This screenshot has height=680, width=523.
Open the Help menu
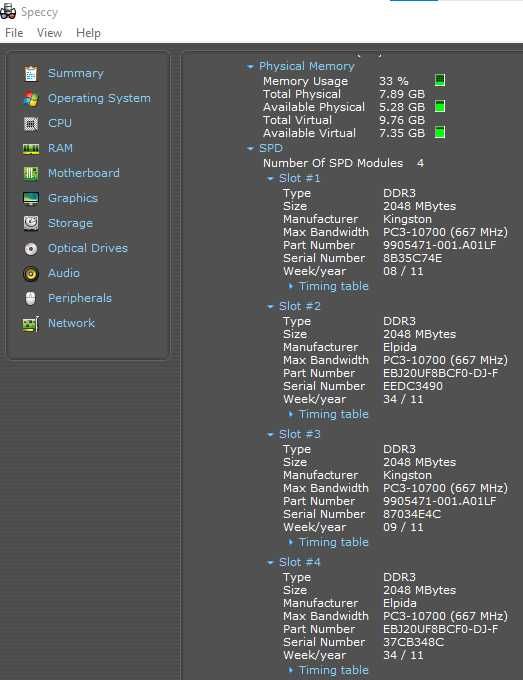(88, 33)
